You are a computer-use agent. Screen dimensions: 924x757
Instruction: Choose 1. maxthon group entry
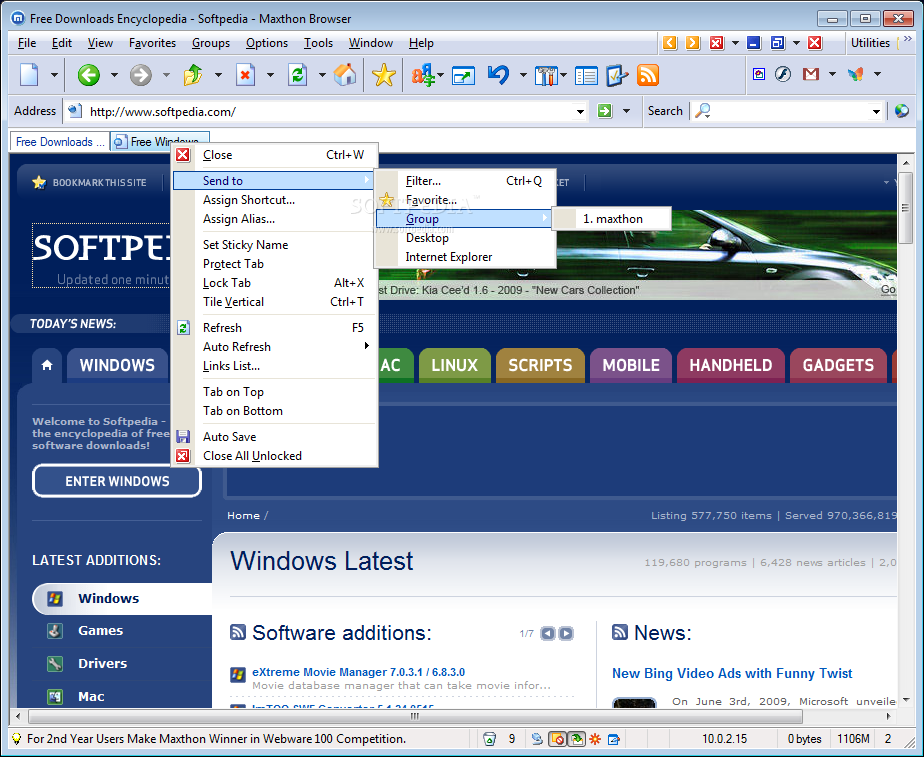612,219
